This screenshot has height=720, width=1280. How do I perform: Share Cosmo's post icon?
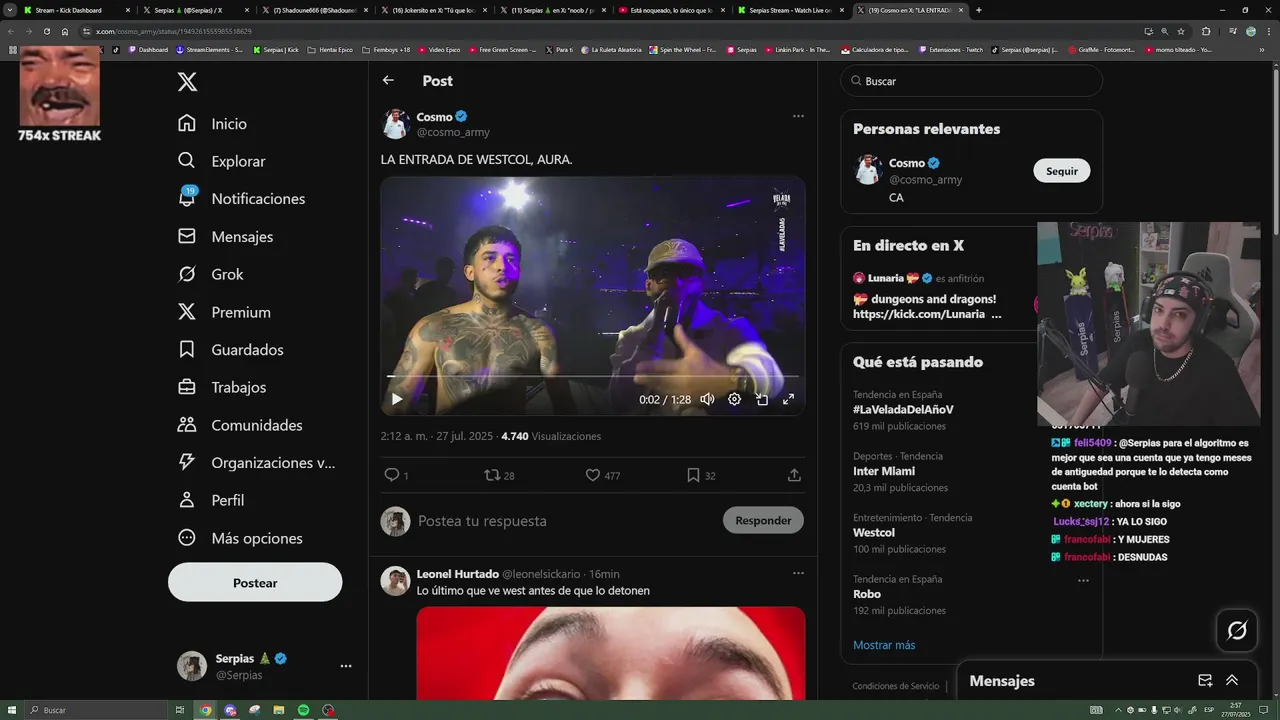point(794,475)
